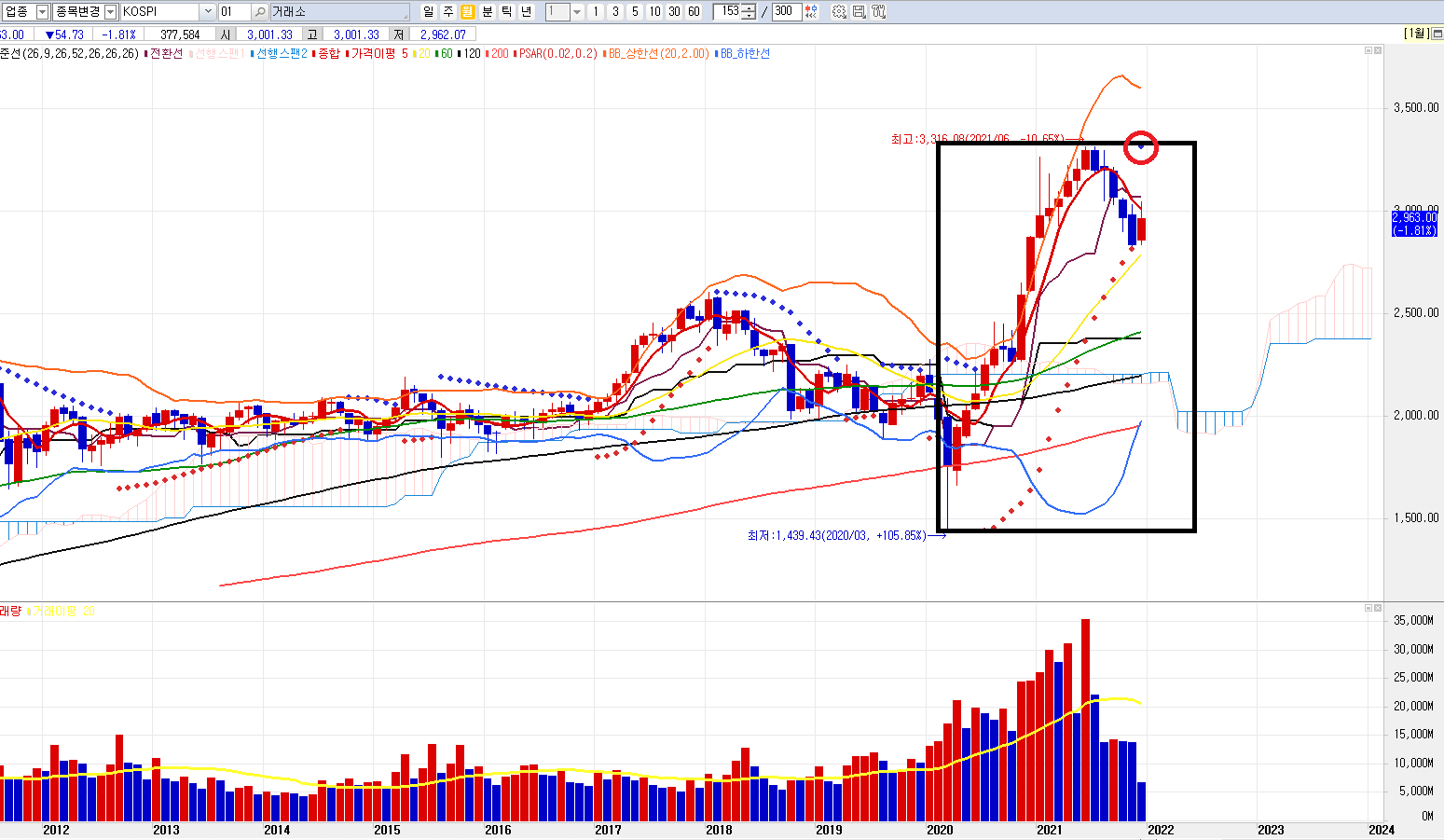Open the 업종 type dropdown

(x=42, y=12)
